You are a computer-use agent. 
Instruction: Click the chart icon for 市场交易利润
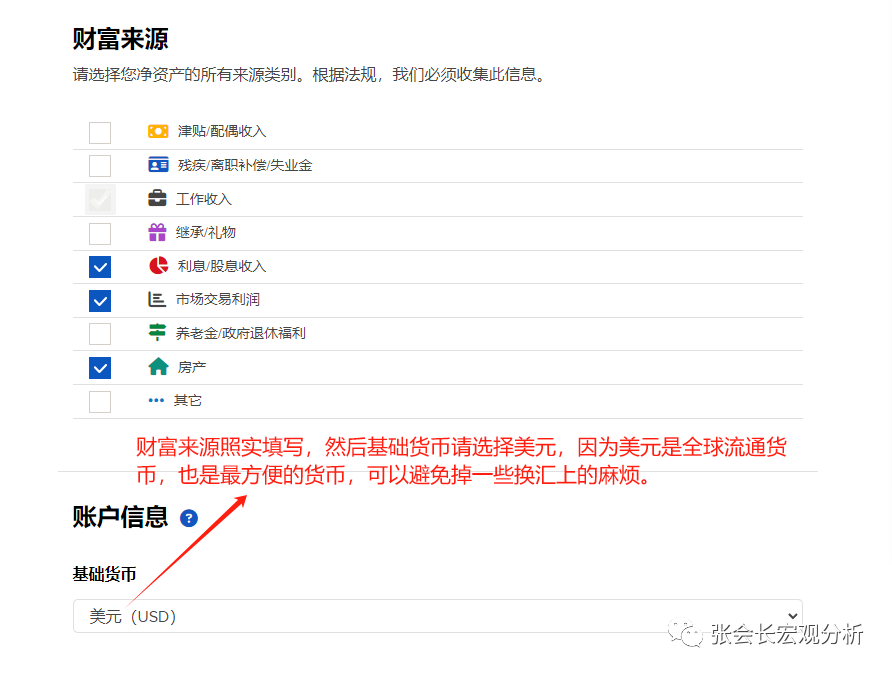click(x=157, y=299)
